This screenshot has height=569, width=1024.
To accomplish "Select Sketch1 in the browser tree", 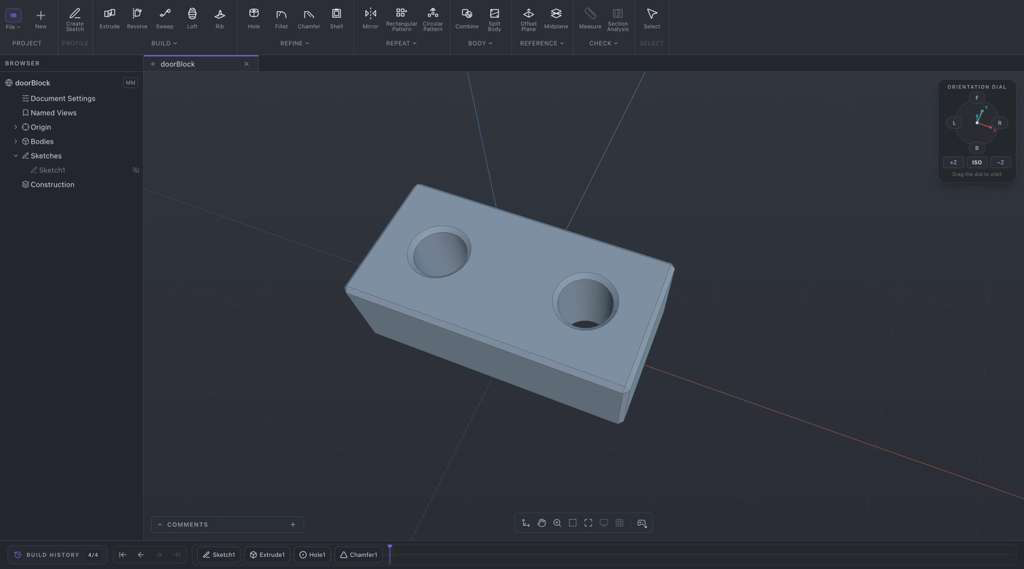I will tap(52, 171).
